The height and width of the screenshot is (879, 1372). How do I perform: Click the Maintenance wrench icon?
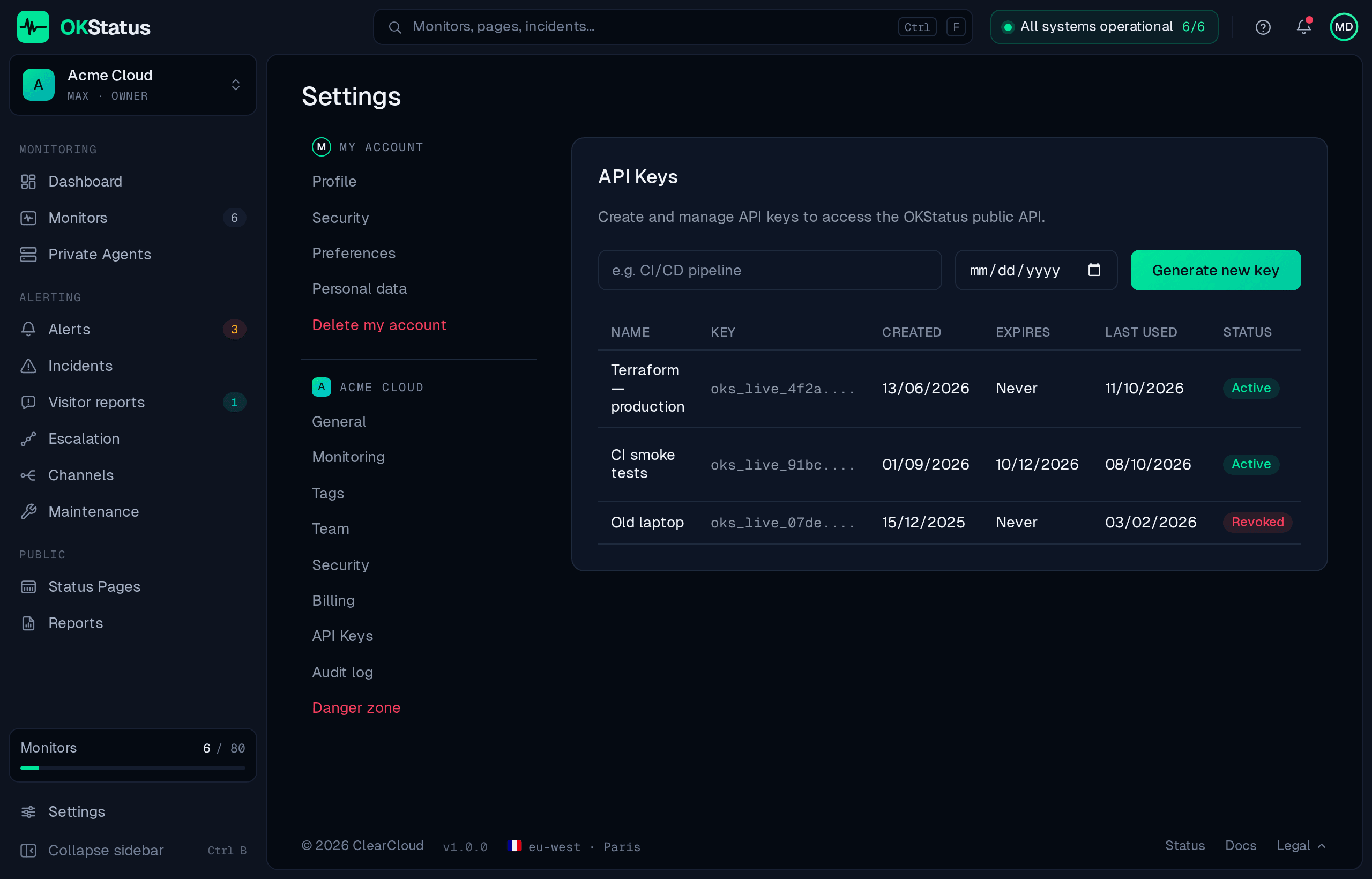(28, 512)
